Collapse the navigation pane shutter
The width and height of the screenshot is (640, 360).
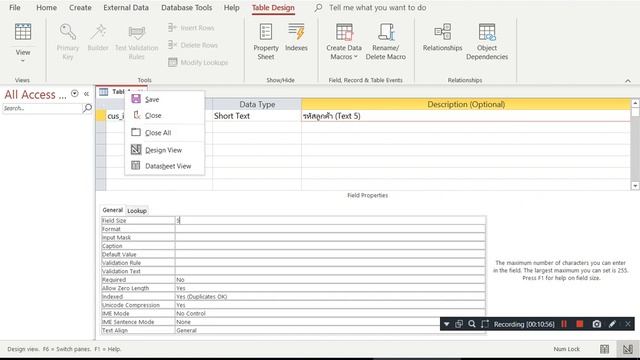tap(87, 94)
